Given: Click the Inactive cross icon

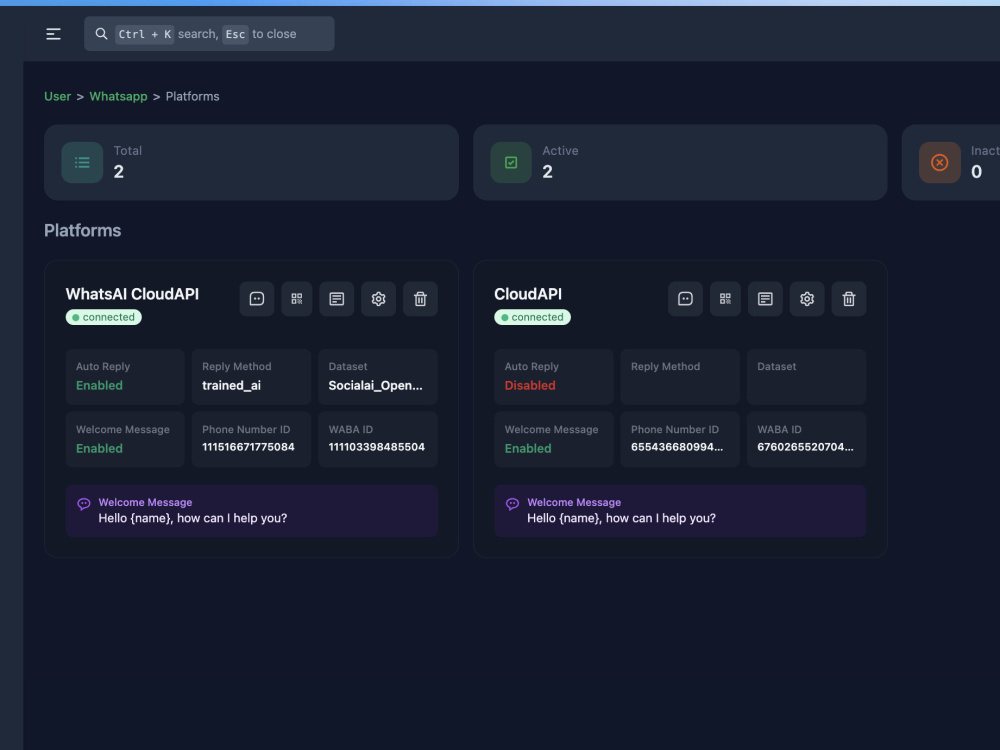Looking at the screenshot, I should click(939, 163).
